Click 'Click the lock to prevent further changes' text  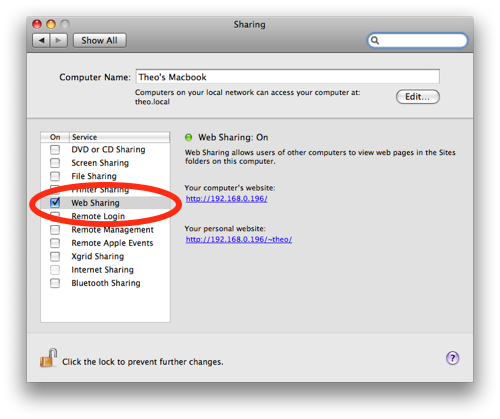tap(143, 362)
